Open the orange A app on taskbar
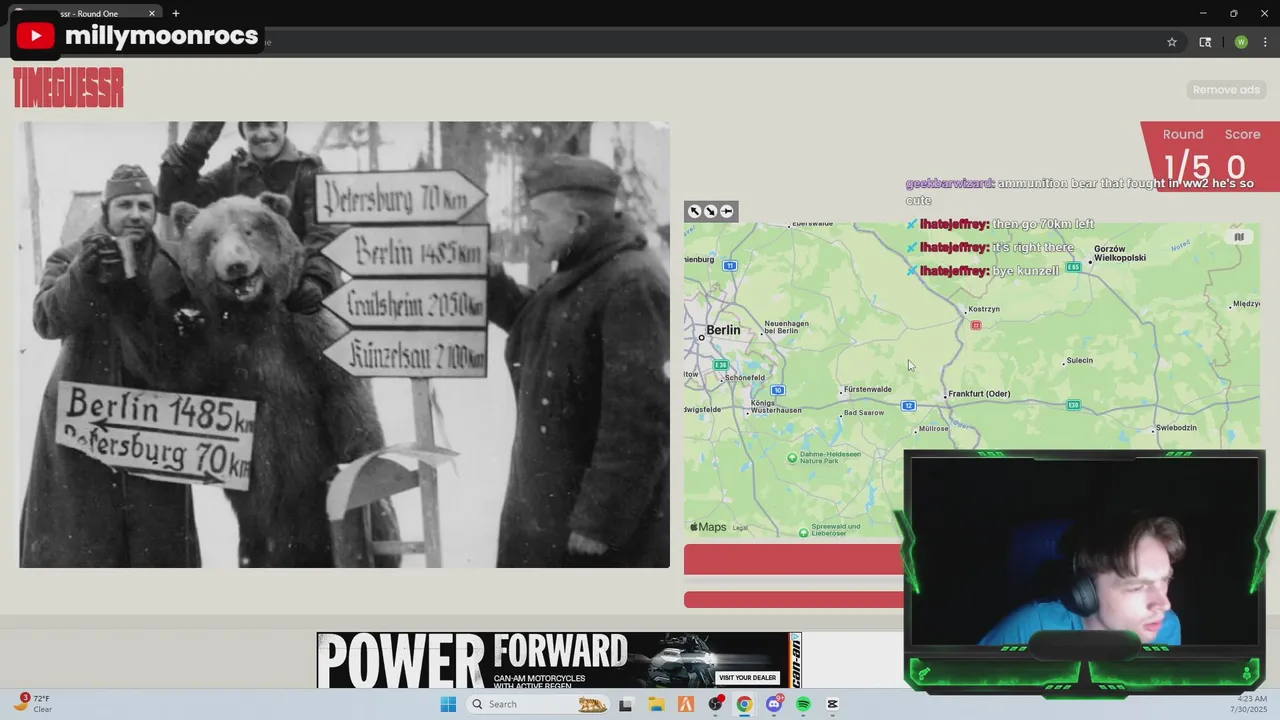1280x720 pixels. pos(686,704)
